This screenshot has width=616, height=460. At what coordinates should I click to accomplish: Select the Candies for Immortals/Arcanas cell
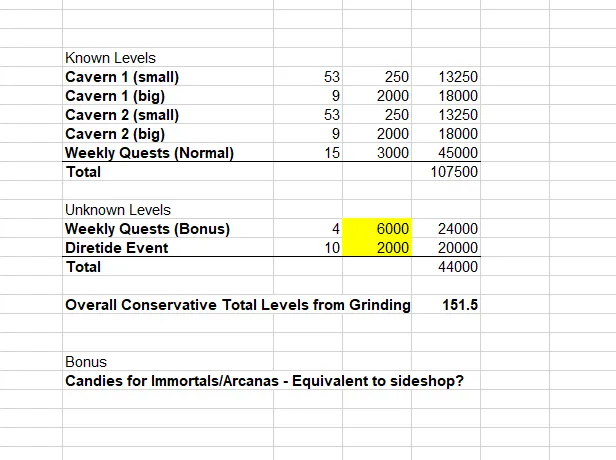[x=264, y=381]
